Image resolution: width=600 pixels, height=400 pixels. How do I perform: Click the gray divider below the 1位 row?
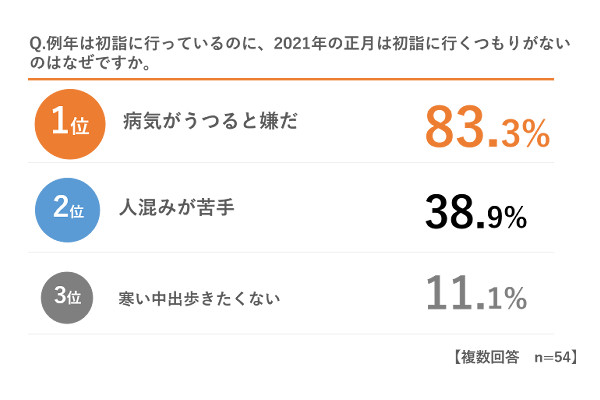(x=291, y=162)
